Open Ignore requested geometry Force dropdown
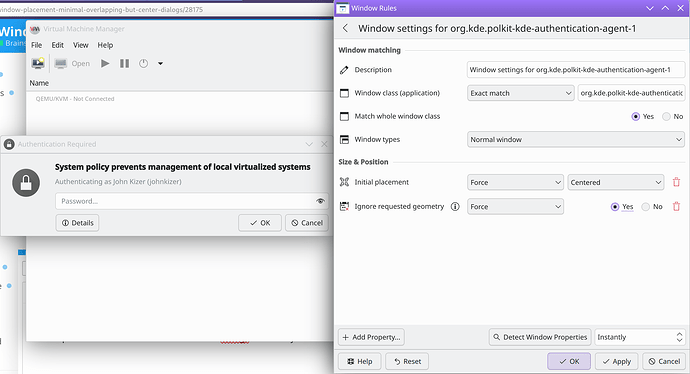Viewport: 690px width, 374px height. point(515,206)
